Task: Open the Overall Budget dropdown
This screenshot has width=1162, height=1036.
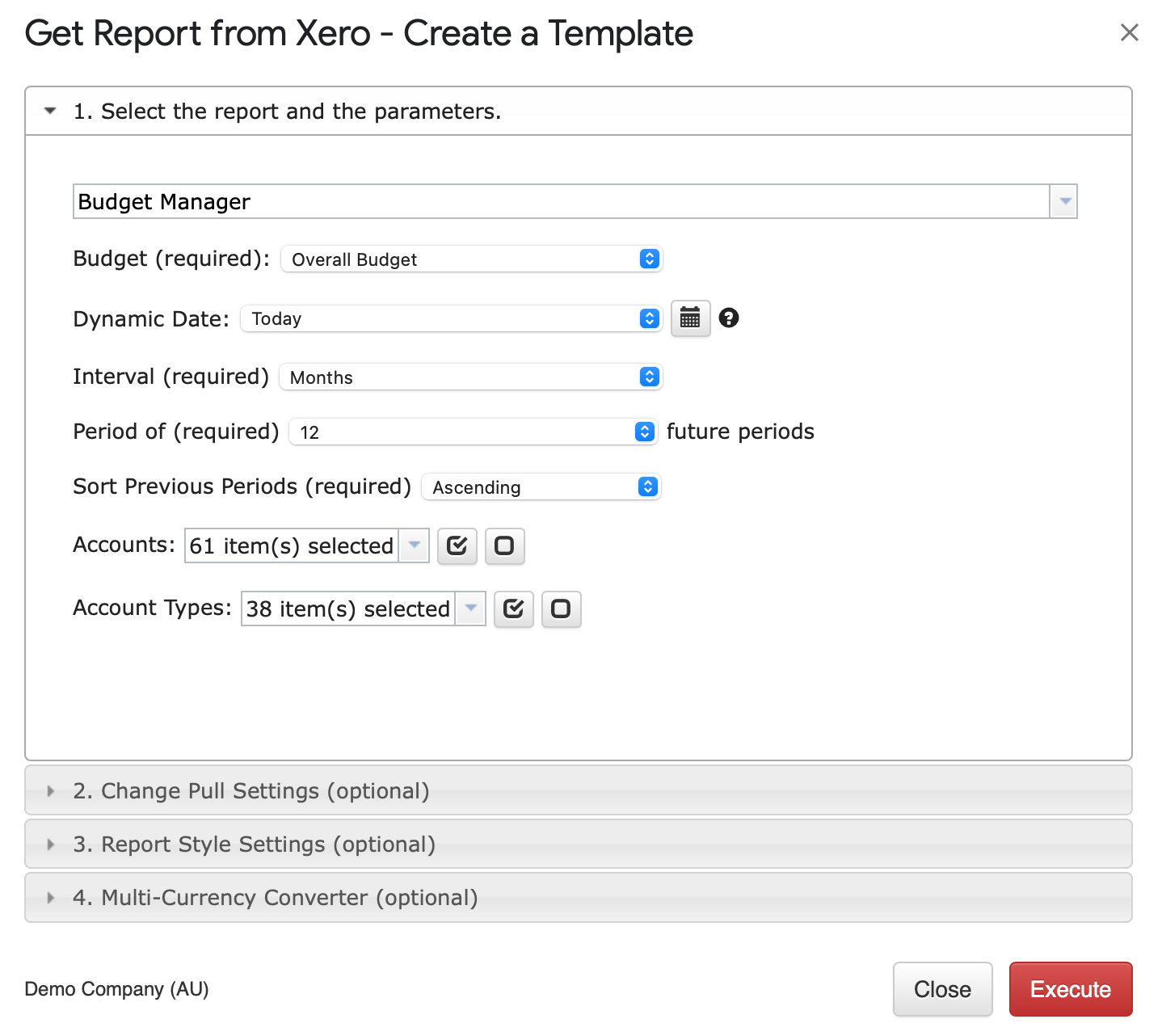Action: (471, 259)
